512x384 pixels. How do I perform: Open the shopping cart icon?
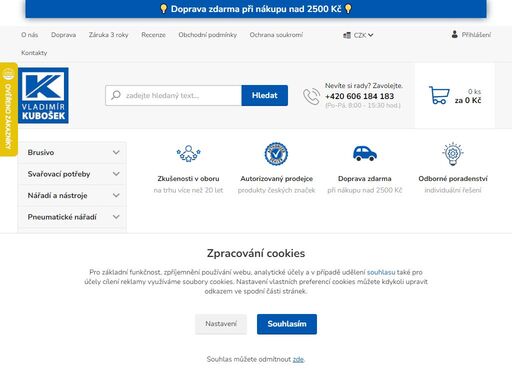[439, 95]
